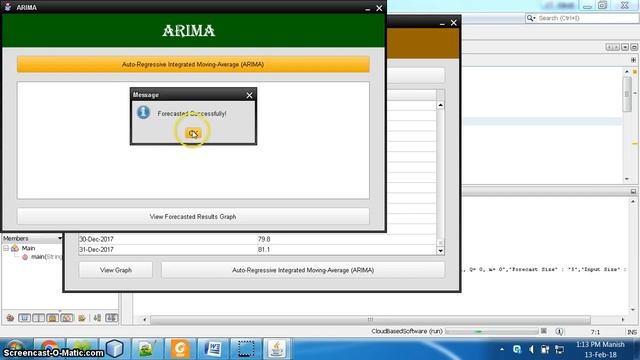640x360 pixels.
Task: Click table scrollbar up arrow in background window
Action: pos(440,105)
